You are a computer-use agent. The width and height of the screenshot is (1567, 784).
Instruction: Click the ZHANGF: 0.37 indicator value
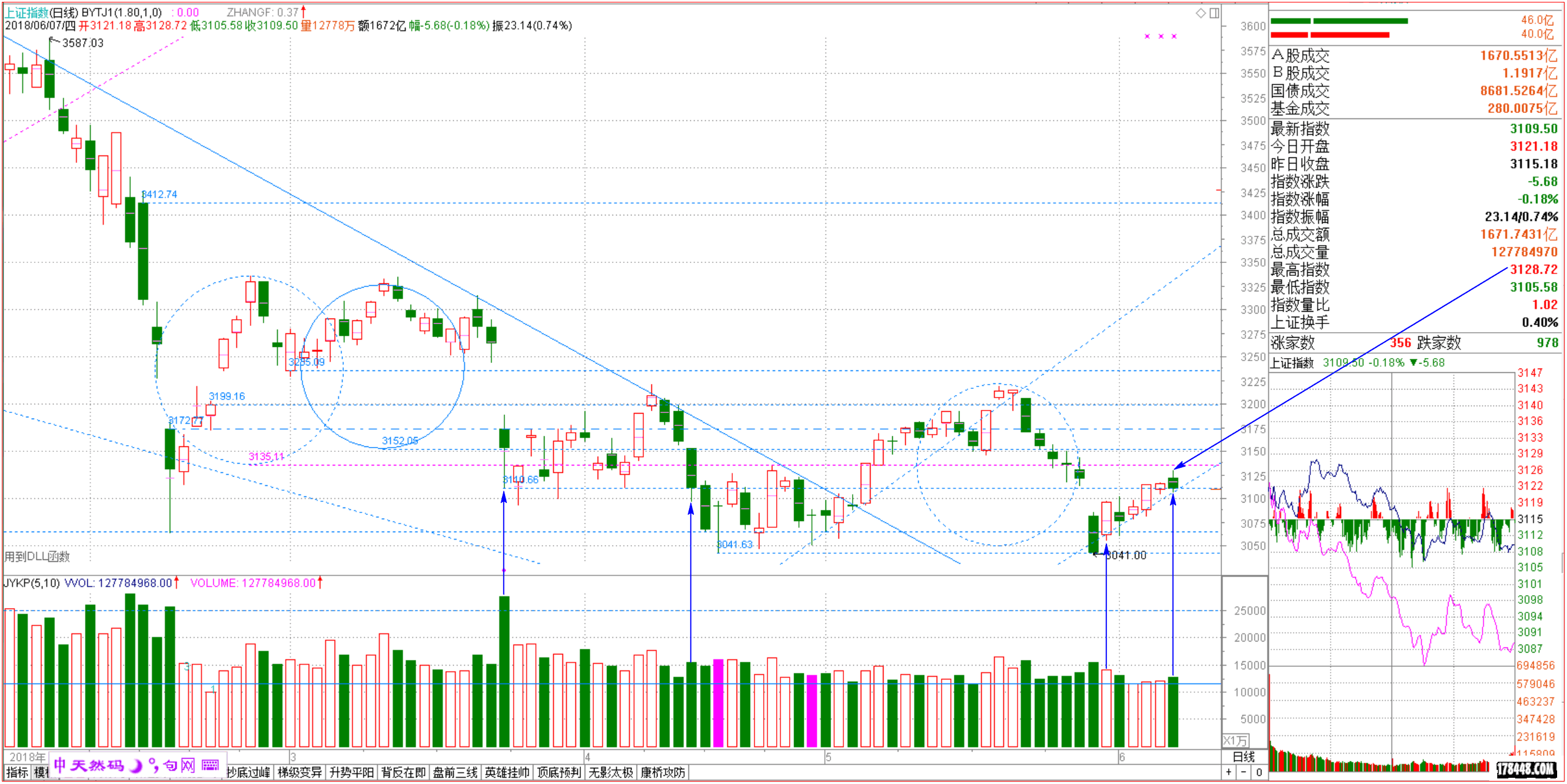262,12
